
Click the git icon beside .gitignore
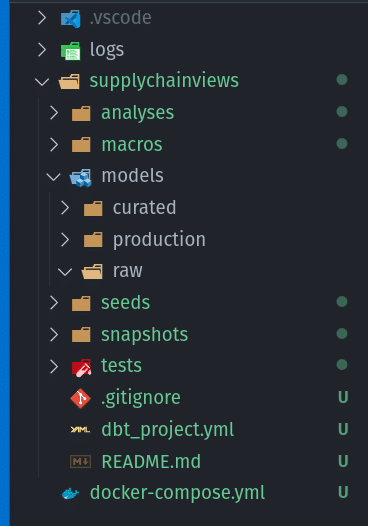[81, 399]
